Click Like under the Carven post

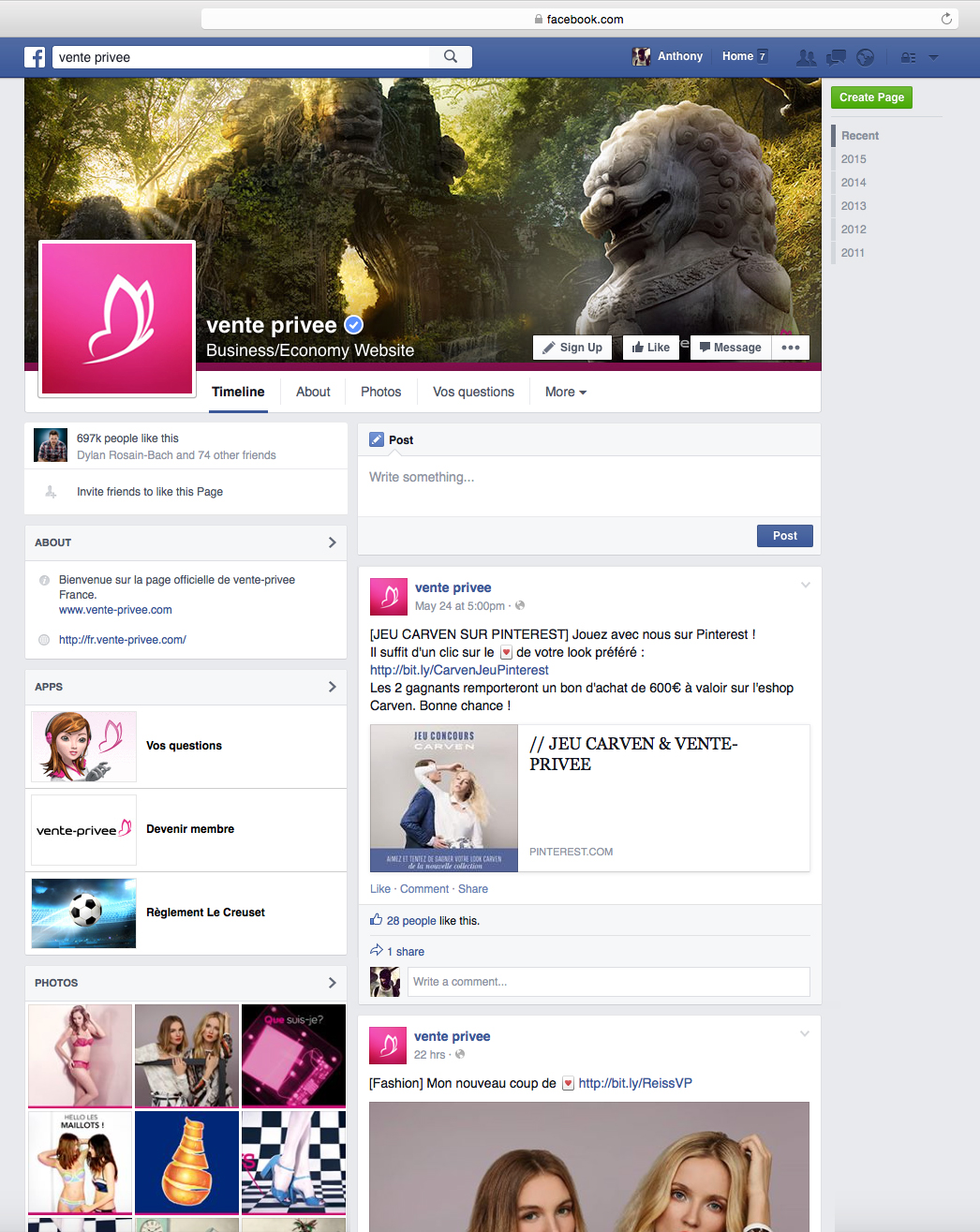point(380,889)
